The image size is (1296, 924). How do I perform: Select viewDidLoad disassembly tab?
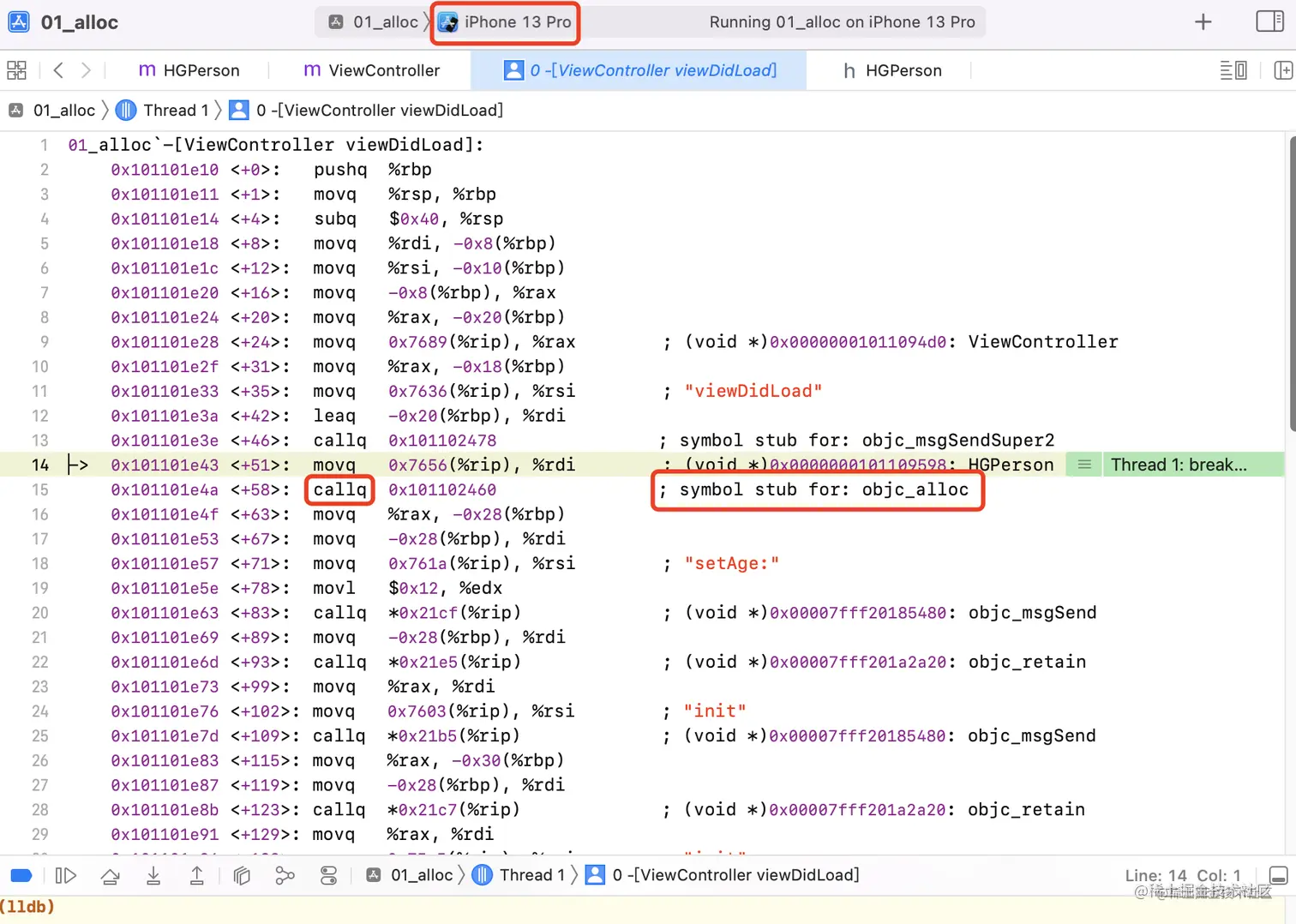(639, 70)
